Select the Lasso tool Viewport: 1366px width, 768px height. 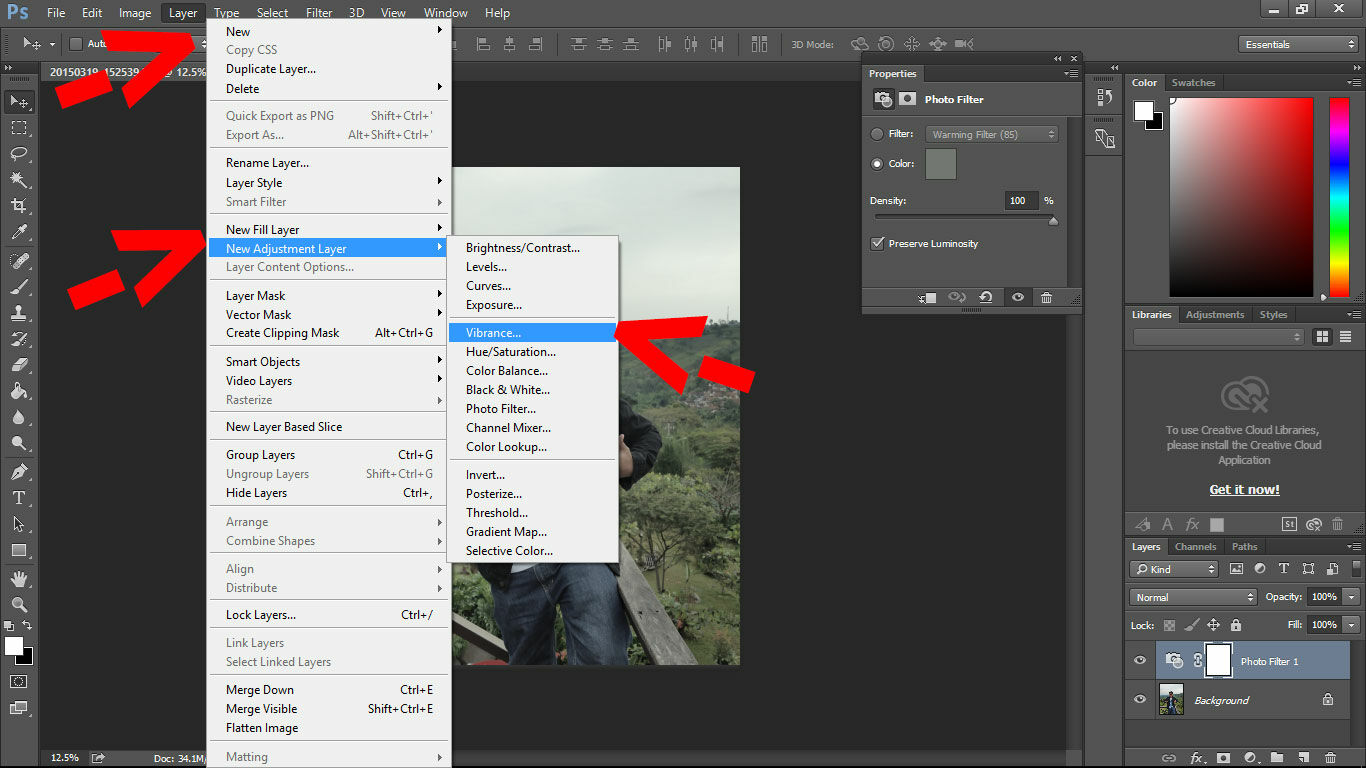[x=18, y=153]
